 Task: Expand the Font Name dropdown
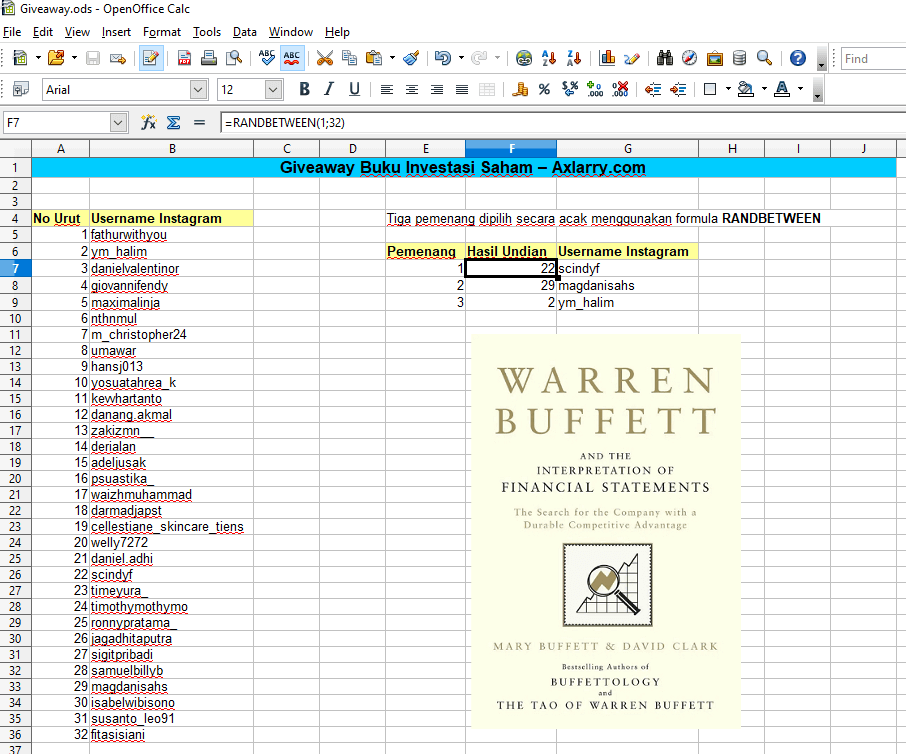[198, 90]
